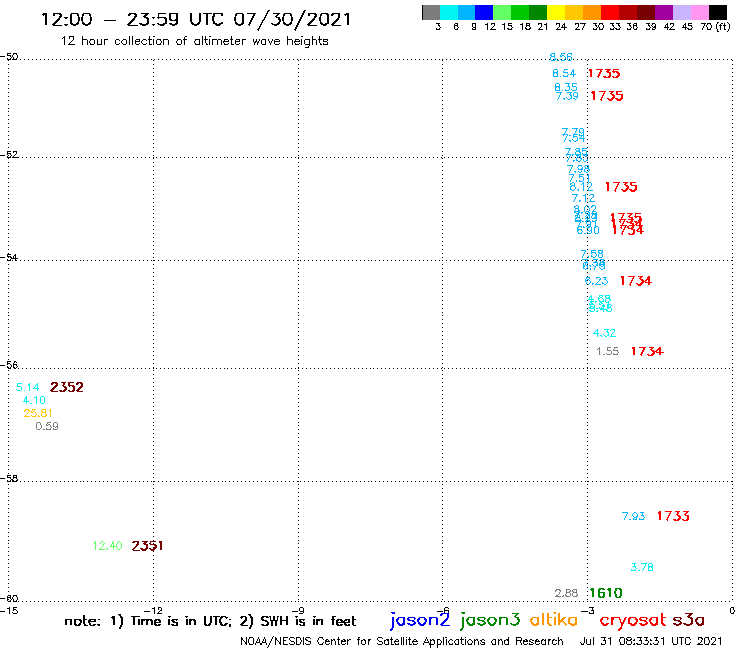This screenshot has width=740, height=650.
Task: Click the 'Time is in UTC' note text
Action: (x=181, y=621)
